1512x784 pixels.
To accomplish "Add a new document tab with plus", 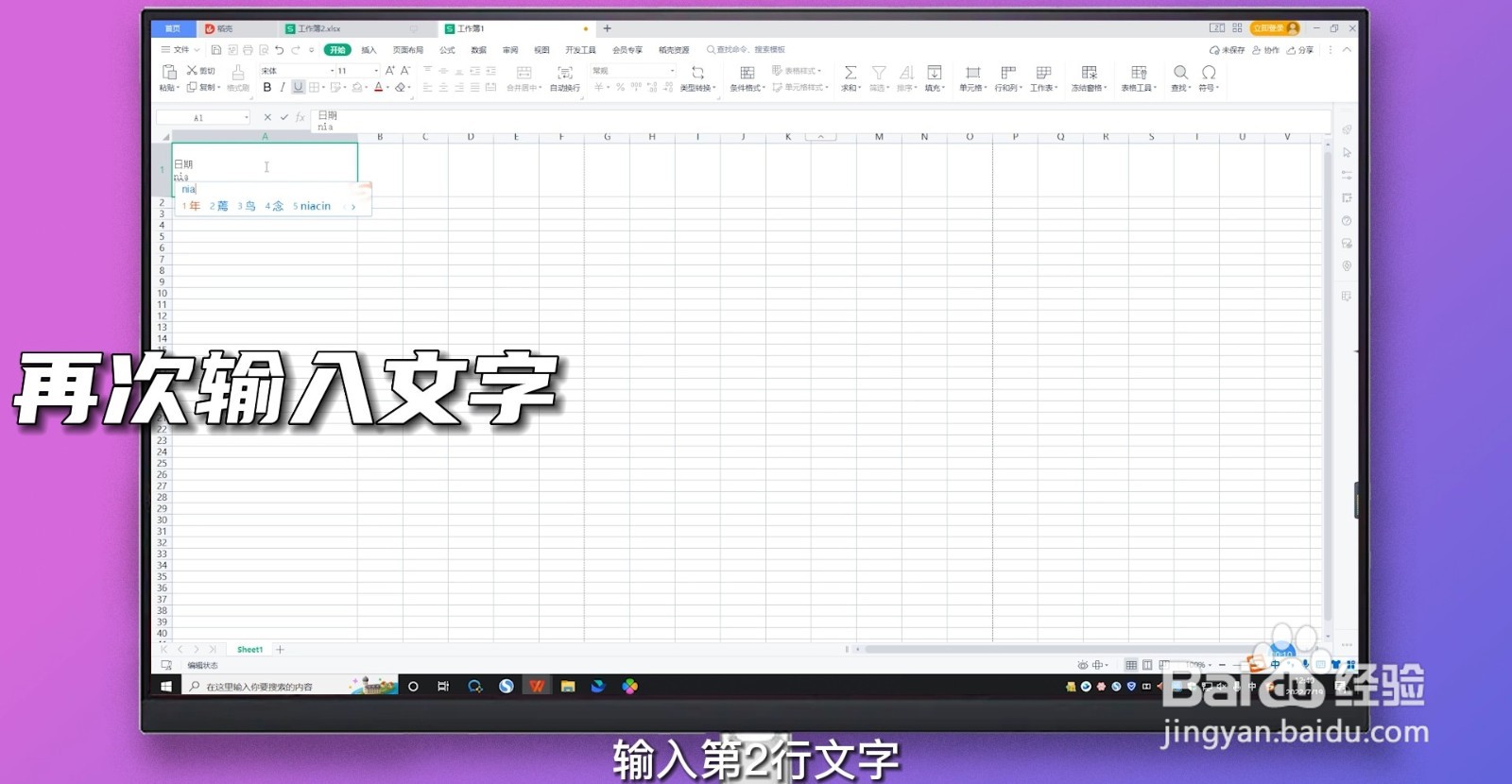I will pyautogui.click(x=608, y=28).
